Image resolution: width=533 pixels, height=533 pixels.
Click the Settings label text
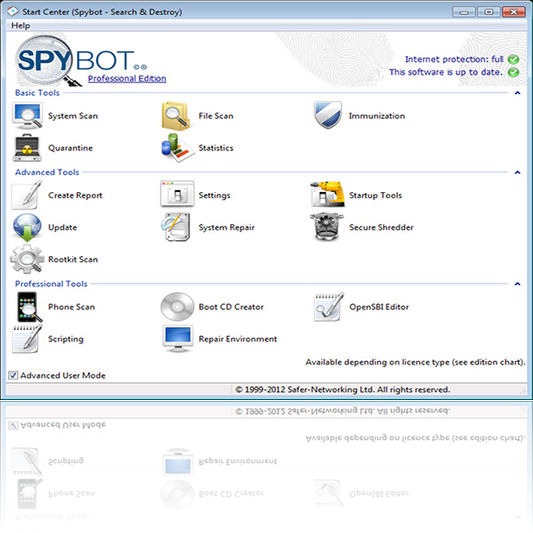[214, 195]
